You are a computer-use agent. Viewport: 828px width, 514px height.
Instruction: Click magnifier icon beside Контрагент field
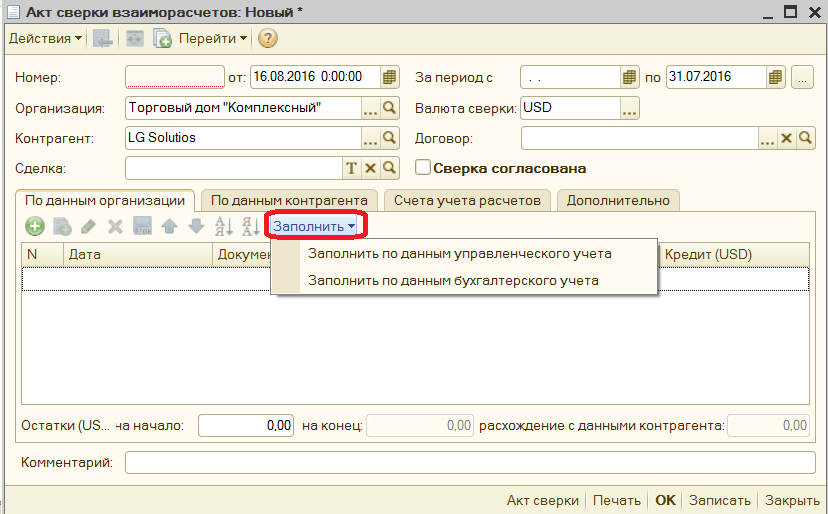pos(390,139)
